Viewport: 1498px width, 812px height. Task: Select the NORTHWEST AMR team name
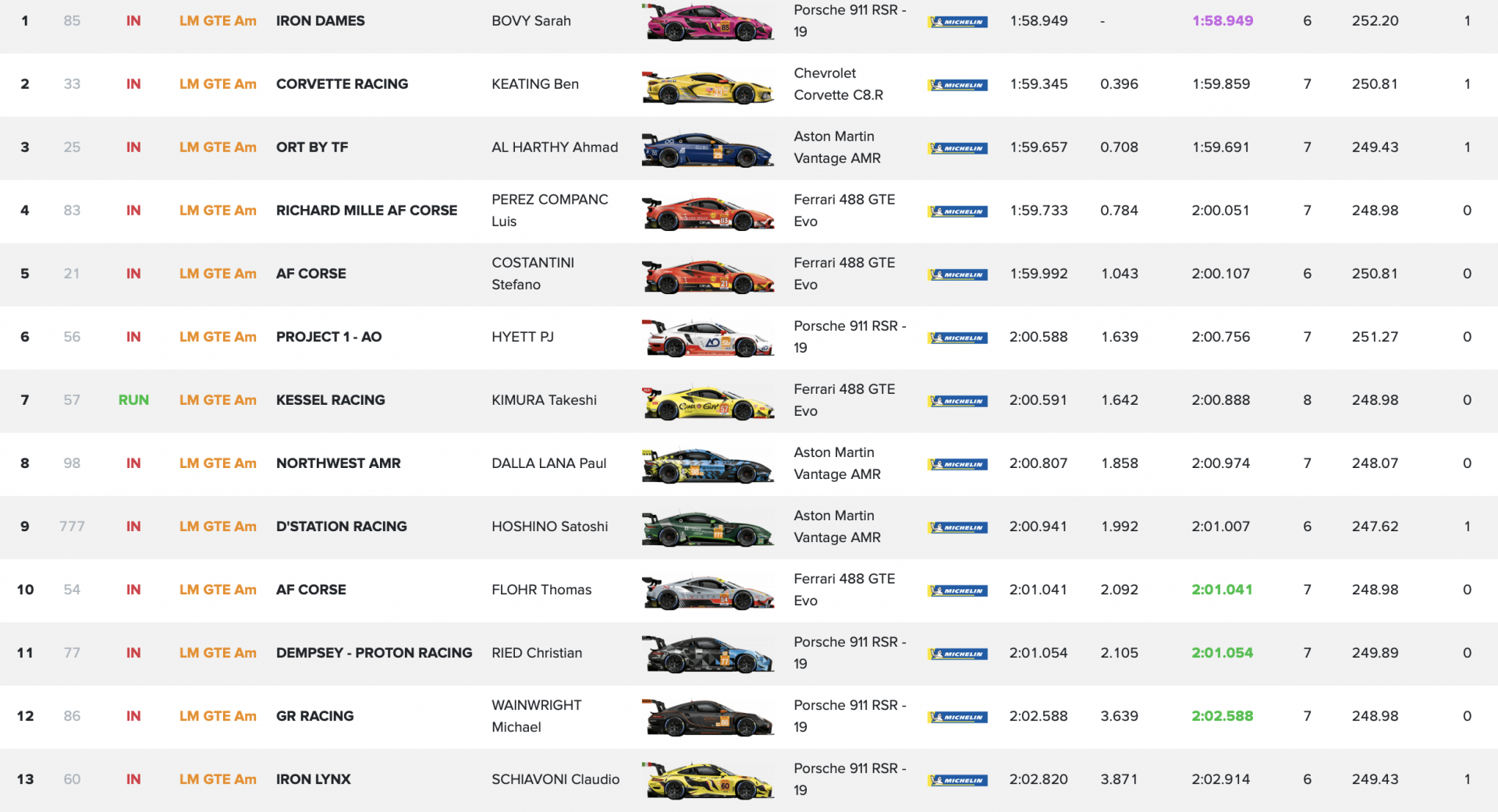[x=339, y=463]
